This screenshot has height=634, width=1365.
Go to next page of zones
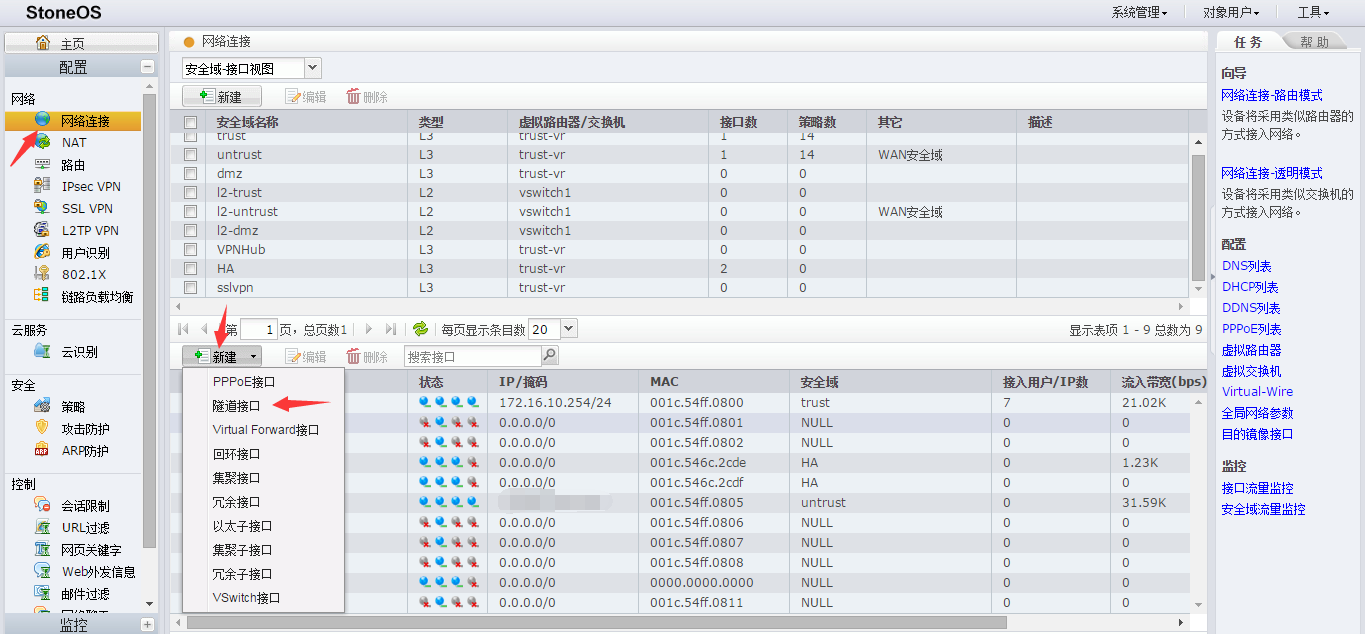(368, 329)
